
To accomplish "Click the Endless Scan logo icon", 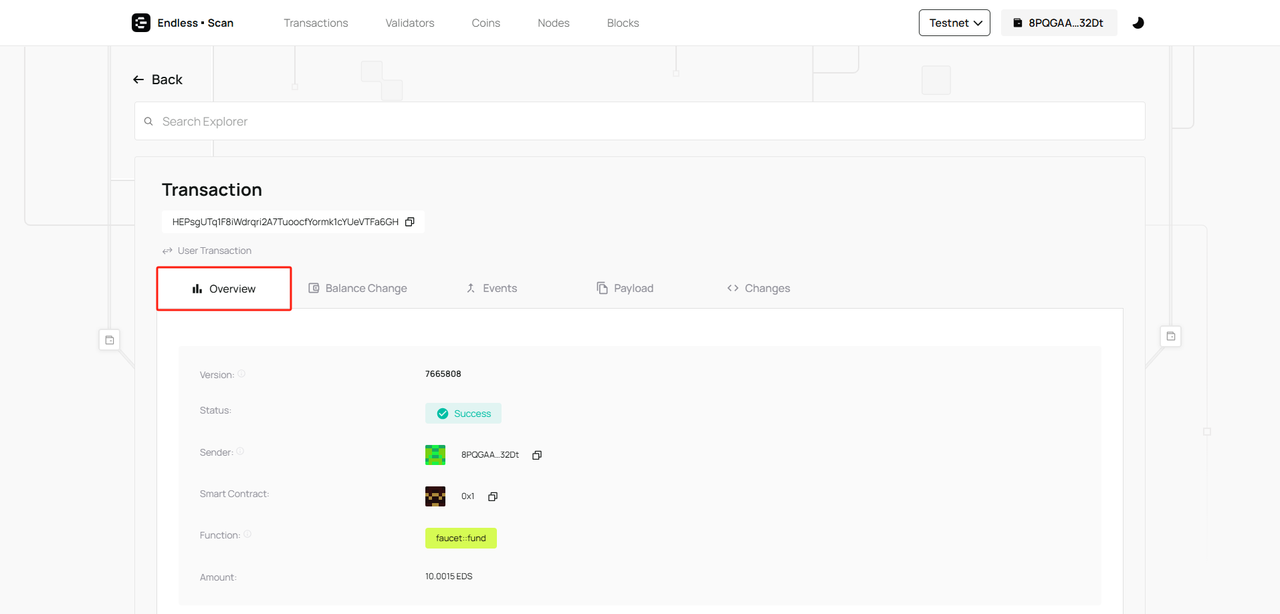I will (x=141, y=22).
